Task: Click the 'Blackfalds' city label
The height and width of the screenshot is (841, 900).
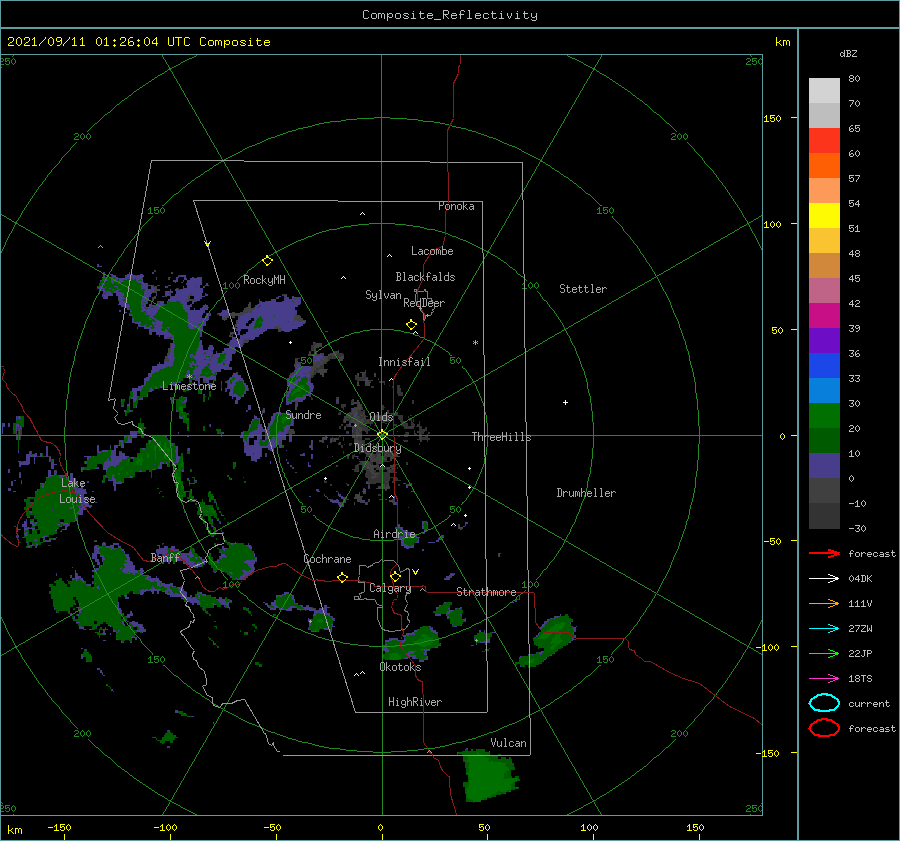Action: (x=425, y=277)
